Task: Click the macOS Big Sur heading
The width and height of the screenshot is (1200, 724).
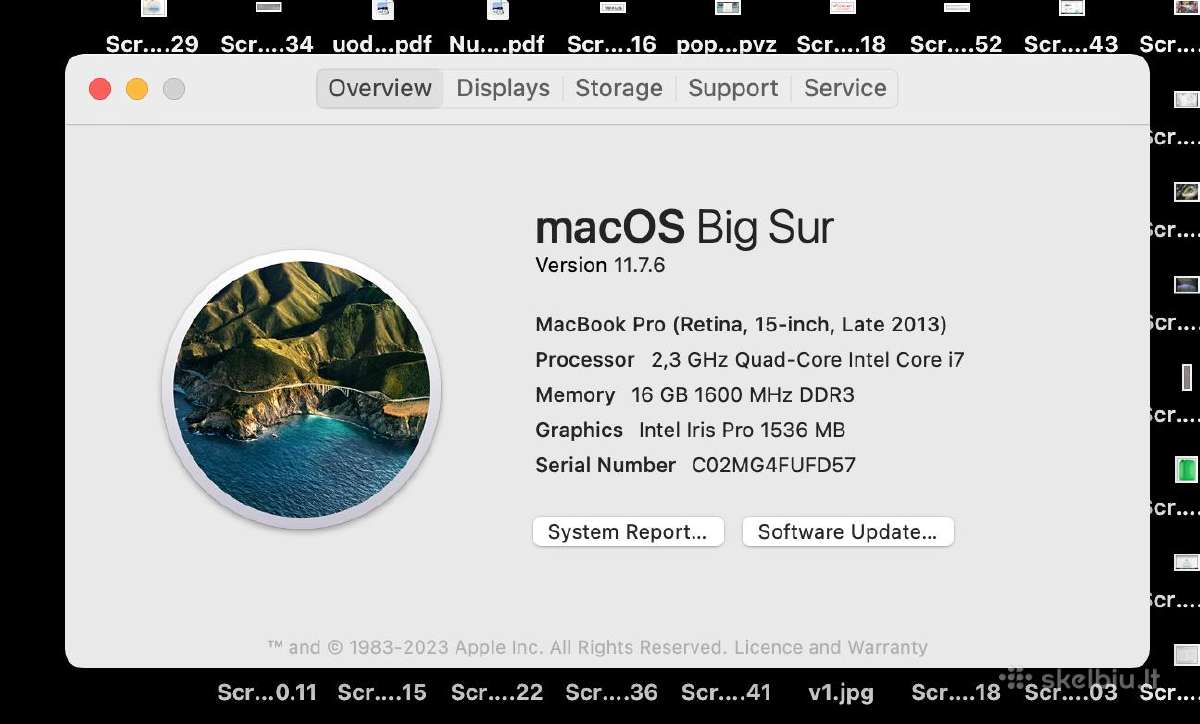Action: point(685,228)
